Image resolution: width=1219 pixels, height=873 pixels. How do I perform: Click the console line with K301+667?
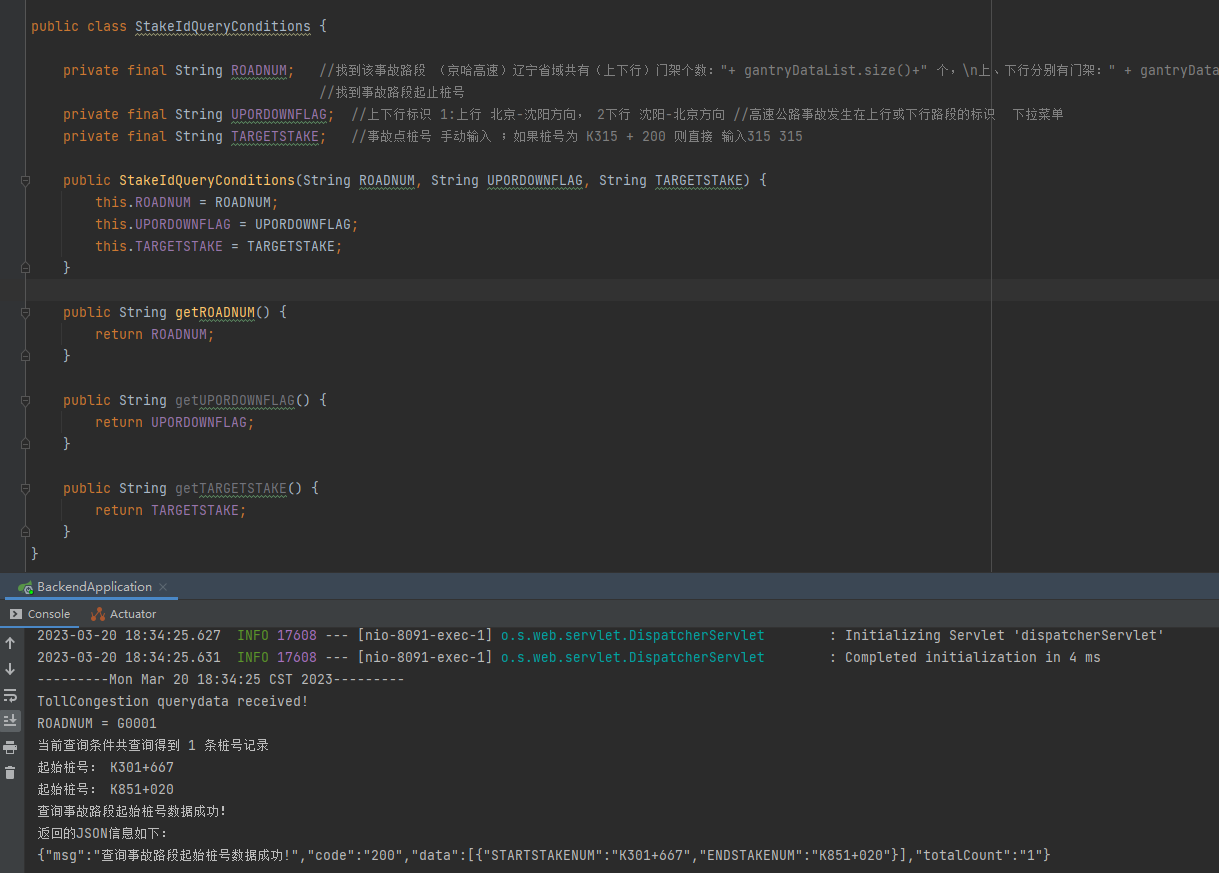pos(105,767)
